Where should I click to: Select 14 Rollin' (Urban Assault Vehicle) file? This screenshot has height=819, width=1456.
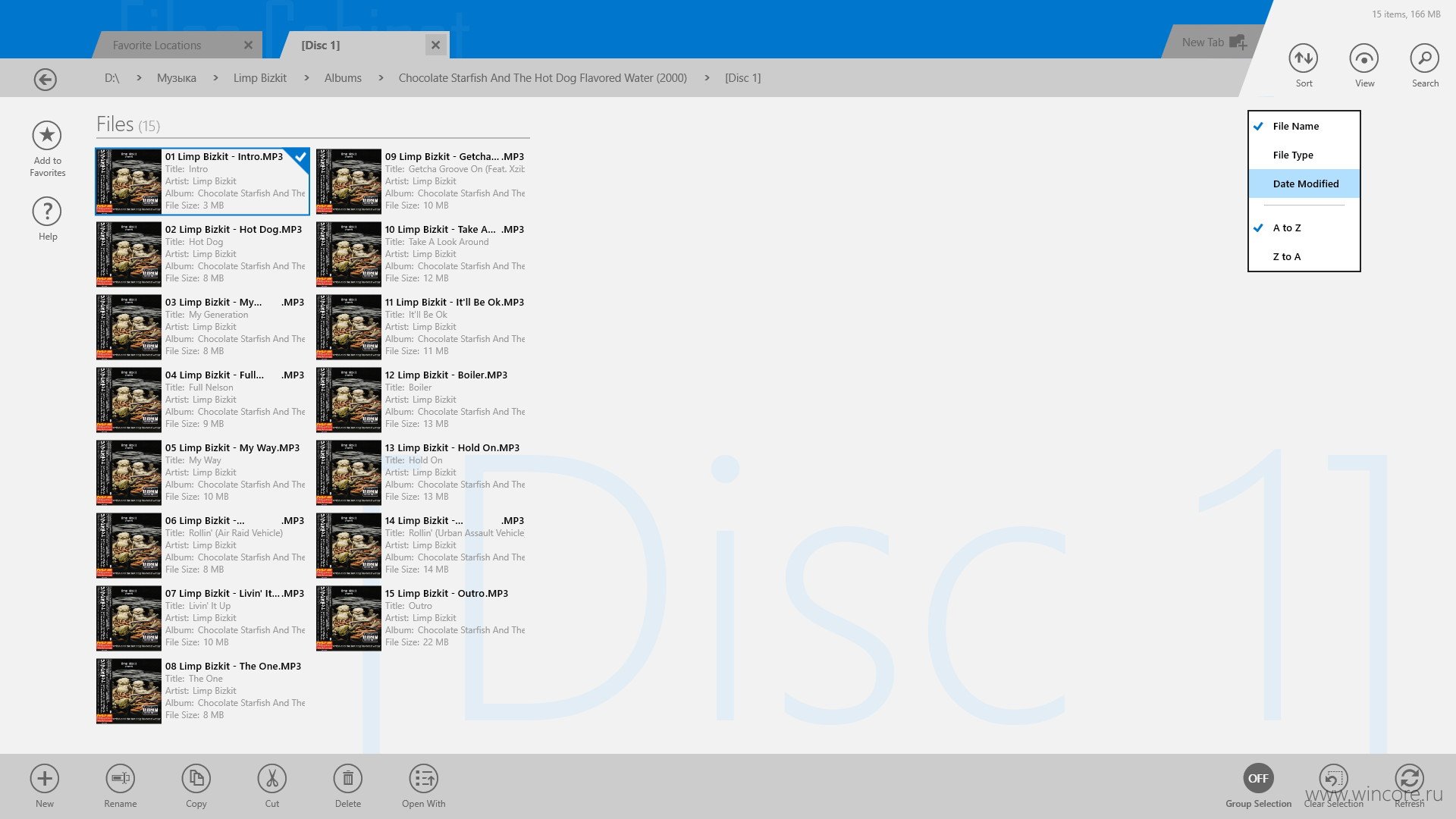(422, 545)
